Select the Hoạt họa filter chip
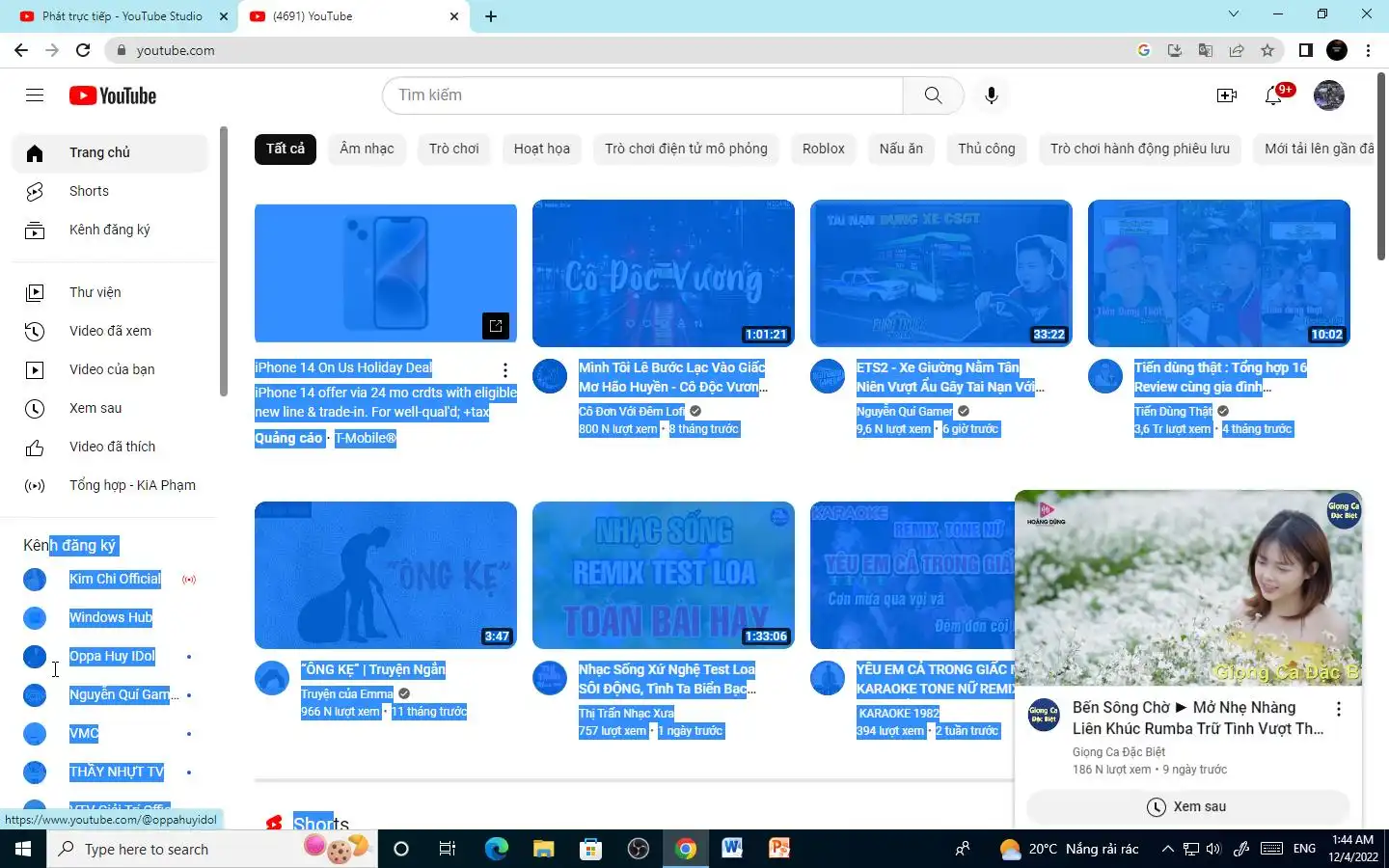The height and width of the screenshot is (868, 1389). (542, 149)
